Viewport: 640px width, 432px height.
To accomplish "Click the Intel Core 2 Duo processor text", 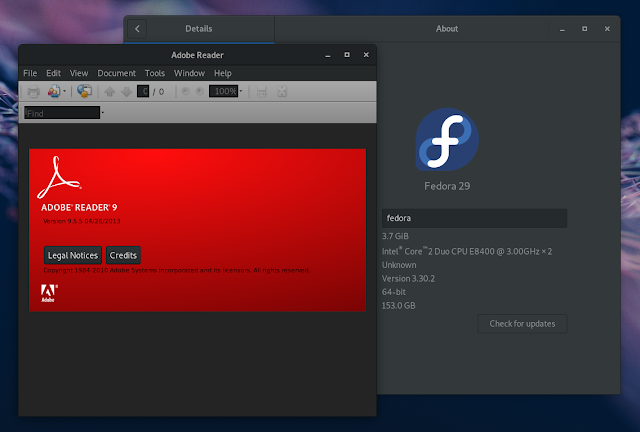I will tap(467, 251).
